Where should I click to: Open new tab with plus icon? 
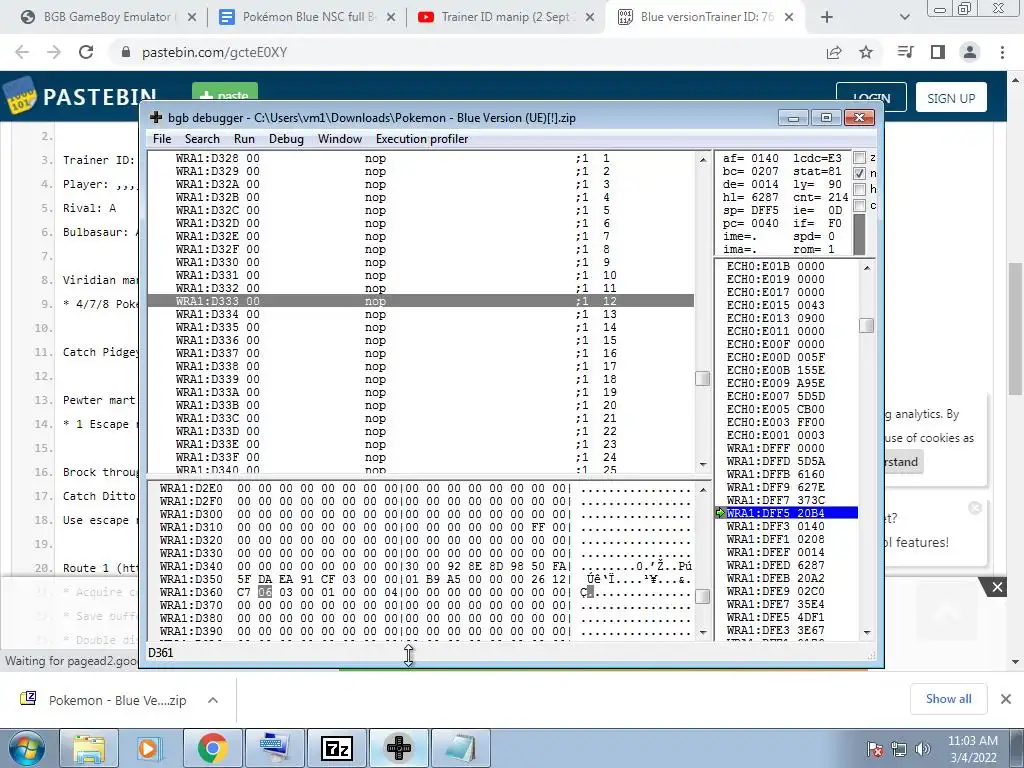(827, 17)
